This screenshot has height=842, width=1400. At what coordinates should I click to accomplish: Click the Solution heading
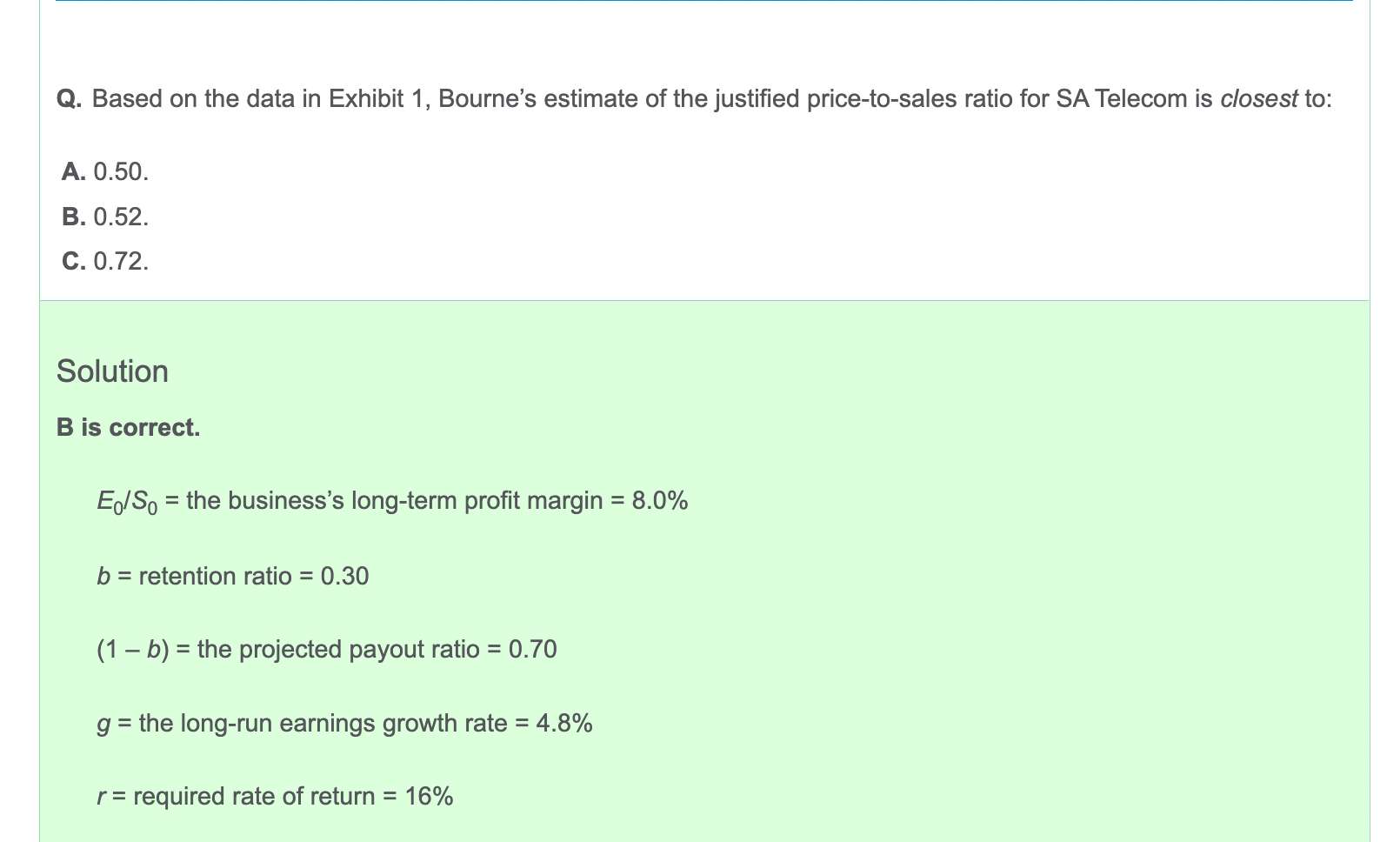112,371
